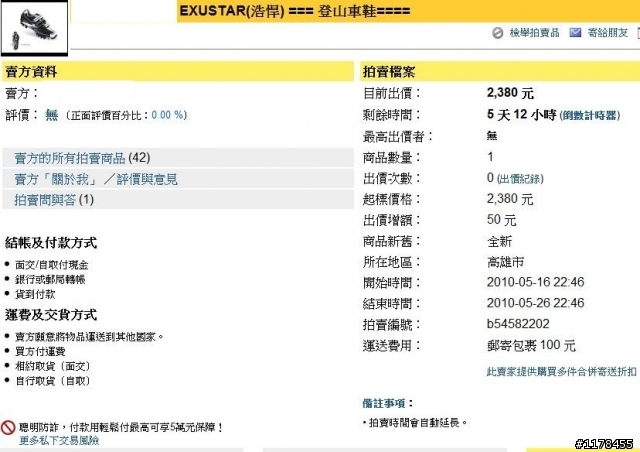
Task: Click the 郵寄包裹 100 元 shipping fee
Action: point(531,345)
